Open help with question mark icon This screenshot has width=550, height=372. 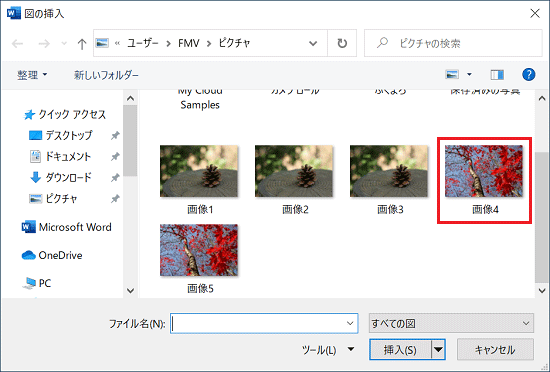(528, 74)
